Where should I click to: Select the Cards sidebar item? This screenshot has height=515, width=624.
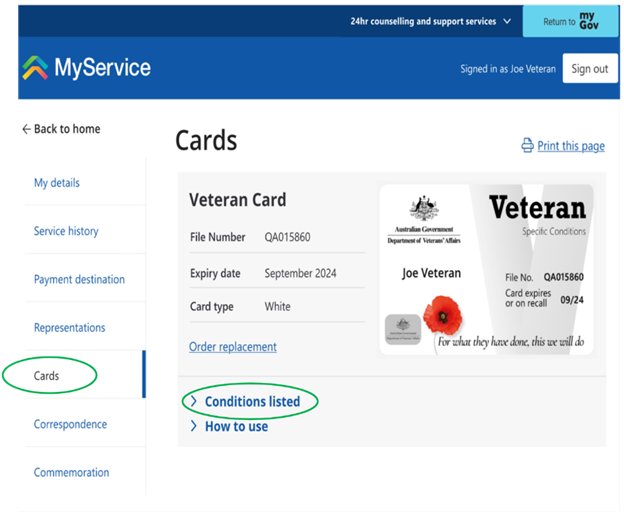tap(47, 376)
